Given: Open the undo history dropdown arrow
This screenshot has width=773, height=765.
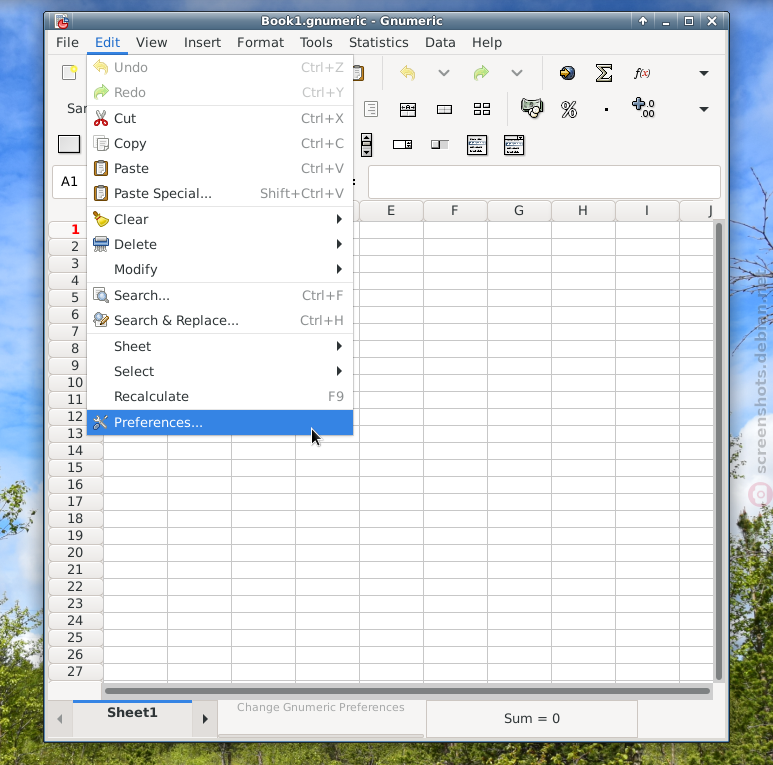Looking at the screenshot, I should coord(444,73).
